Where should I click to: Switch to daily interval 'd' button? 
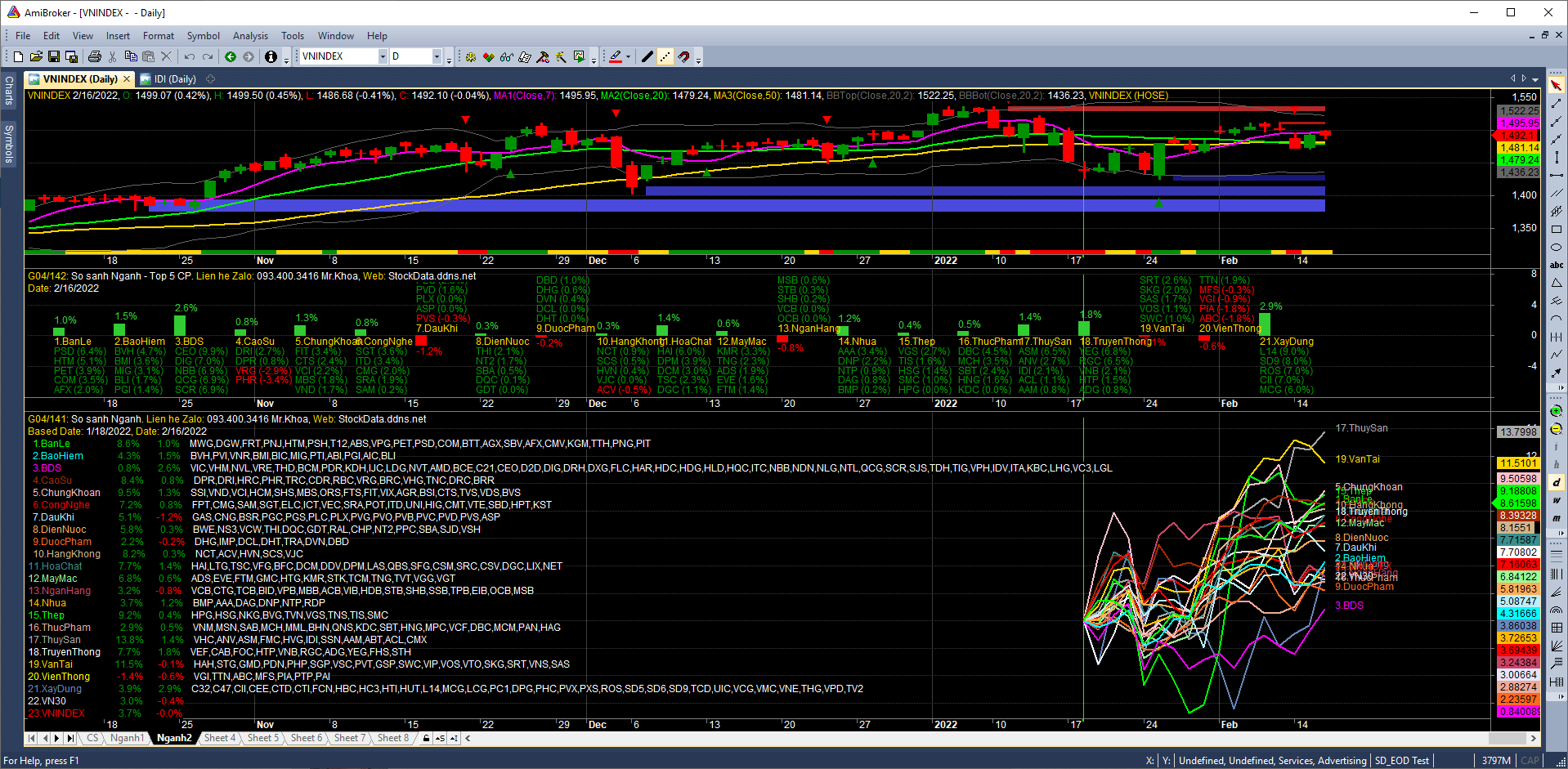tap(1557, 482)
